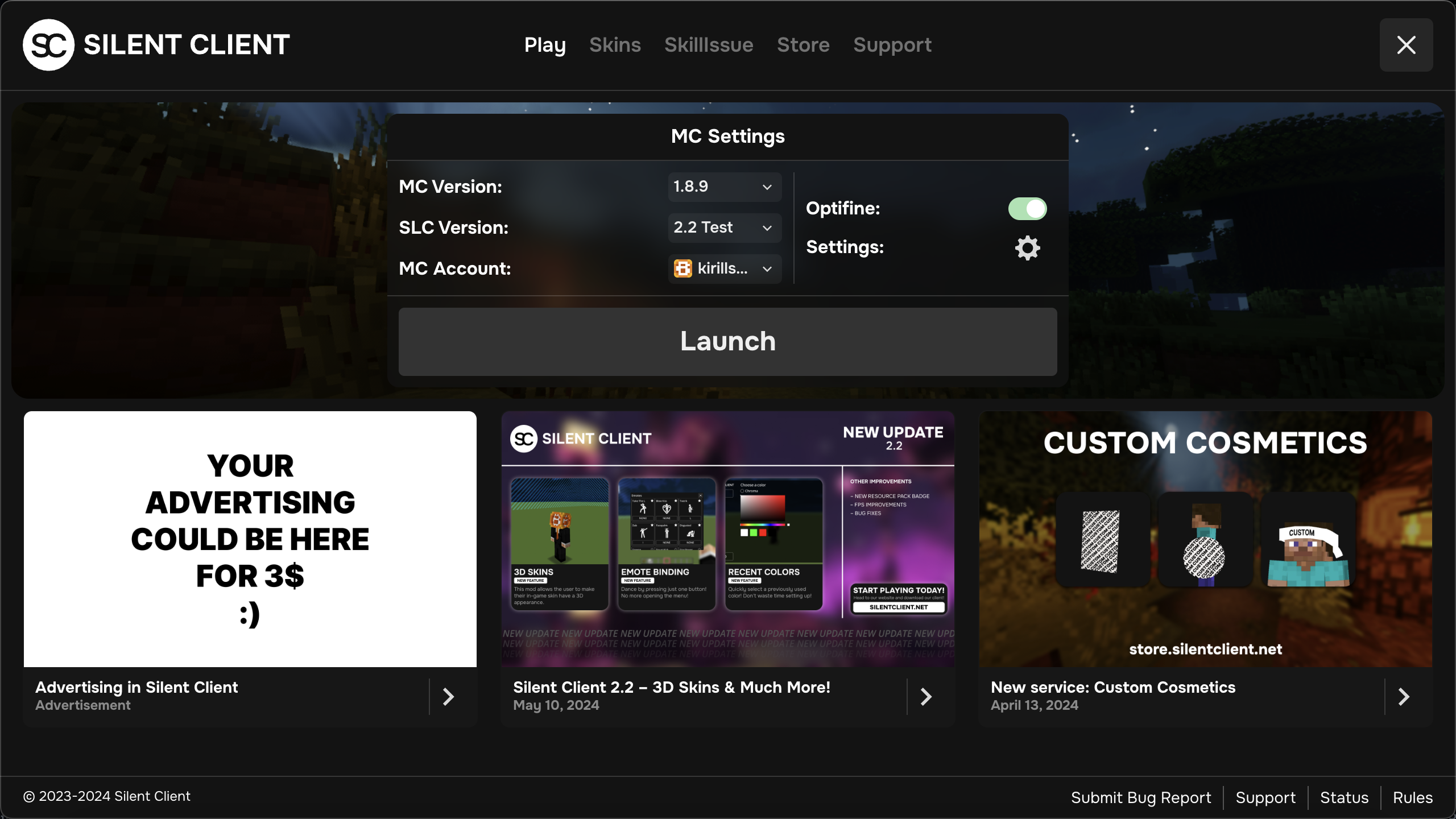Click the player head icon in MC Account selector
1456x819 pixels.
click(x=682, y=268)
